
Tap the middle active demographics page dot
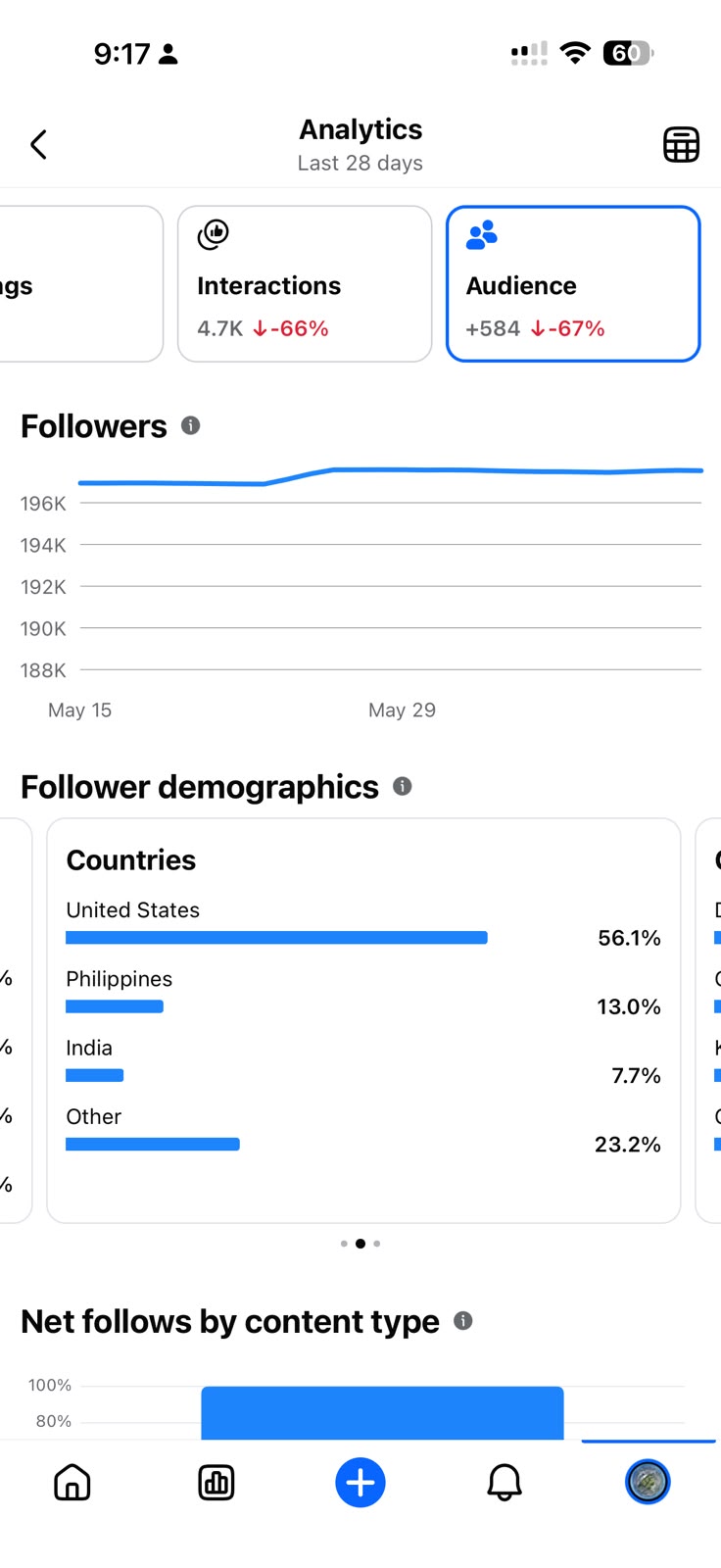pyautogui.click(x=360, y=1244)
